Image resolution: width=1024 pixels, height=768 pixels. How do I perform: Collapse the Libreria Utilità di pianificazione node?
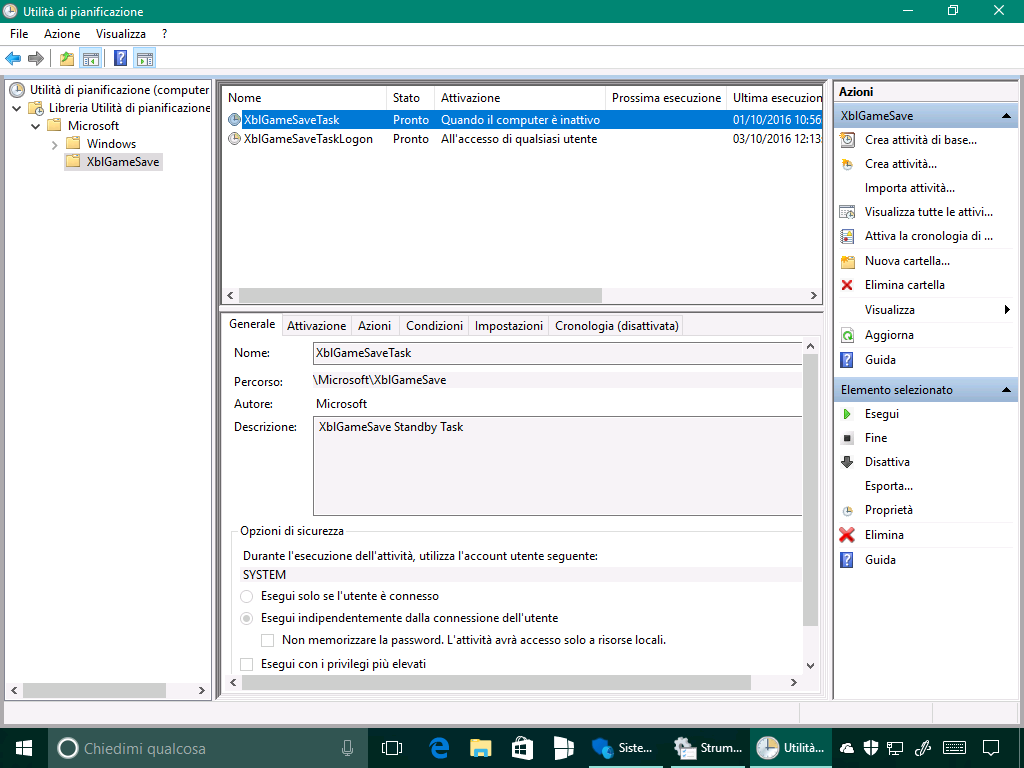tap(17, 108)
